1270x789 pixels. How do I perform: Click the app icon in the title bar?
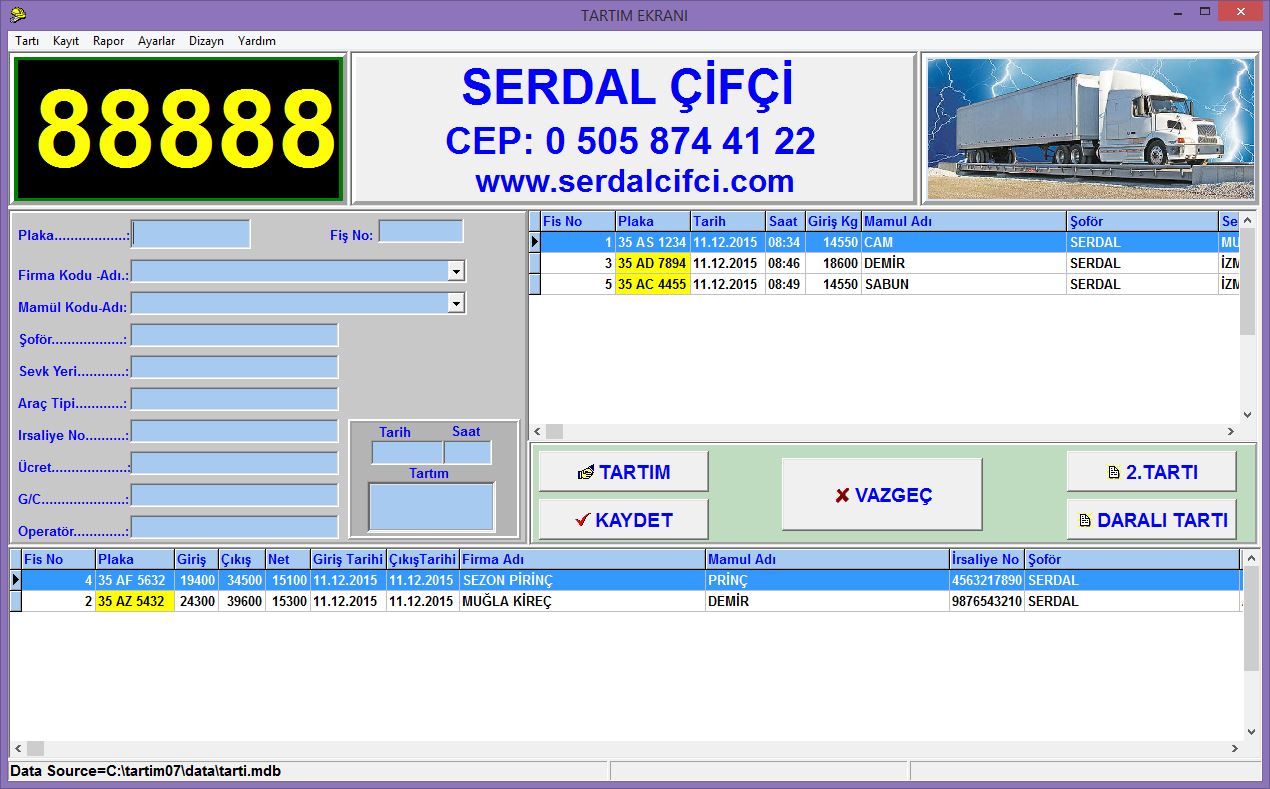(17, 15)
